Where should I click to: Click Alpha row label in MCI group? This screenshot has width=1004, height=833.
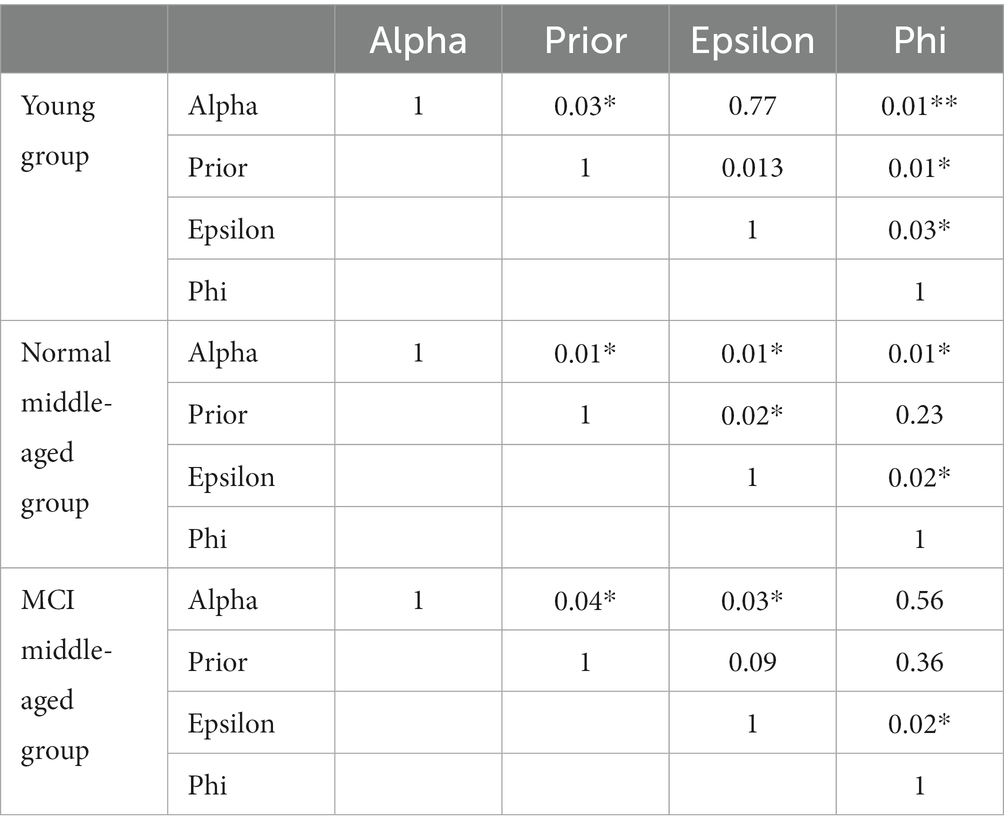[x=223, y=600]
